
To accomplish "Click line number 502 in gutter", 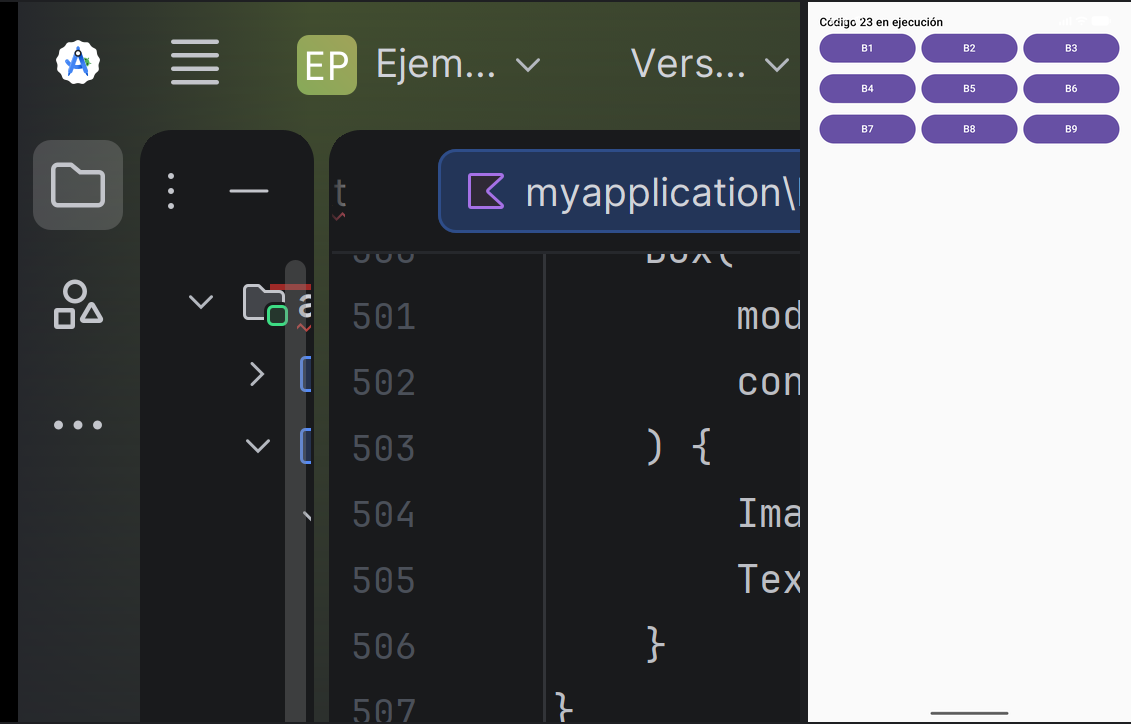I will (384, 383).
